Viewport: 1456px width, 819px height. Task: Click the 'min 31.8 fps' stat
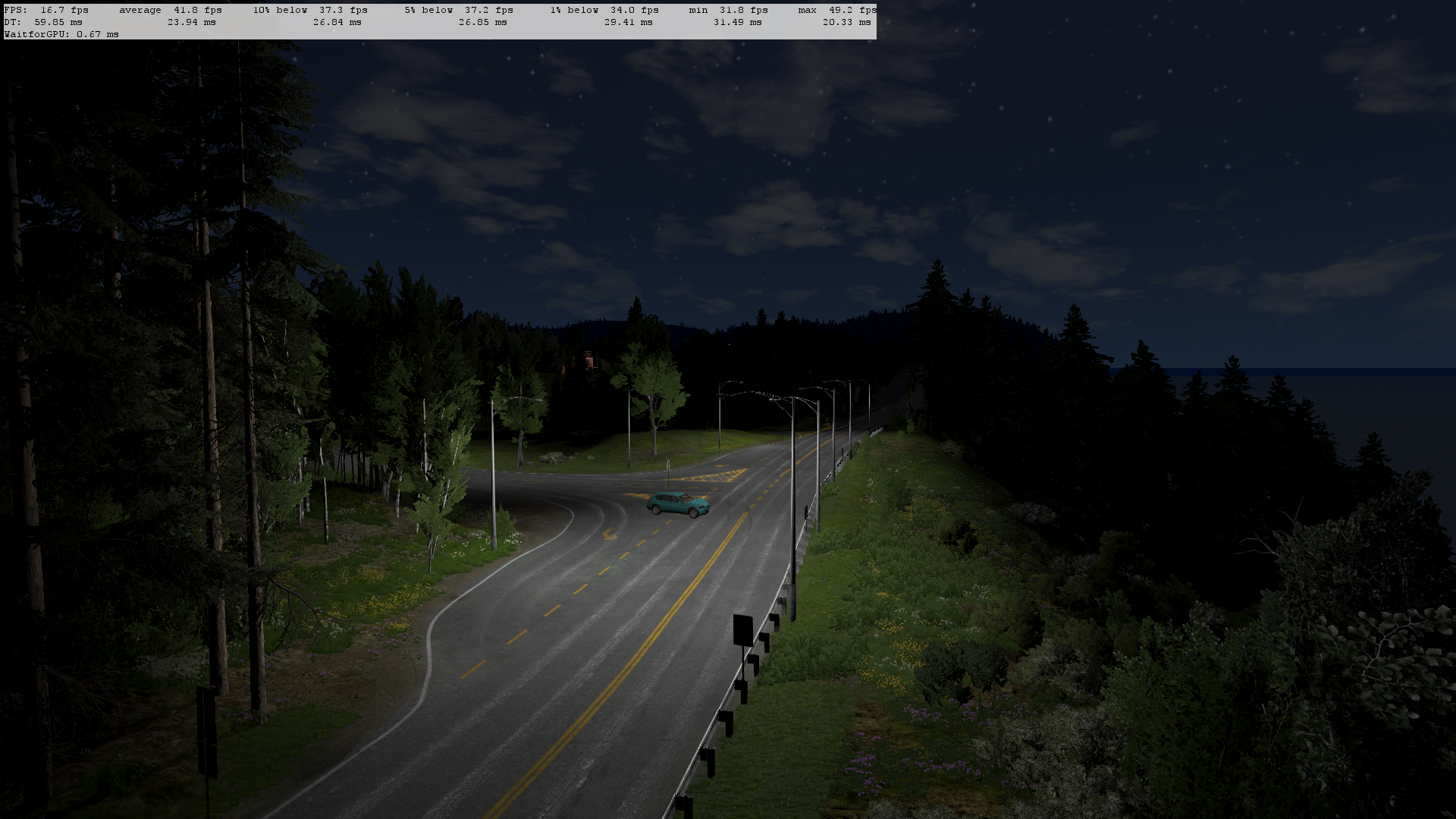pyautogui.click(x=729, y=10)
